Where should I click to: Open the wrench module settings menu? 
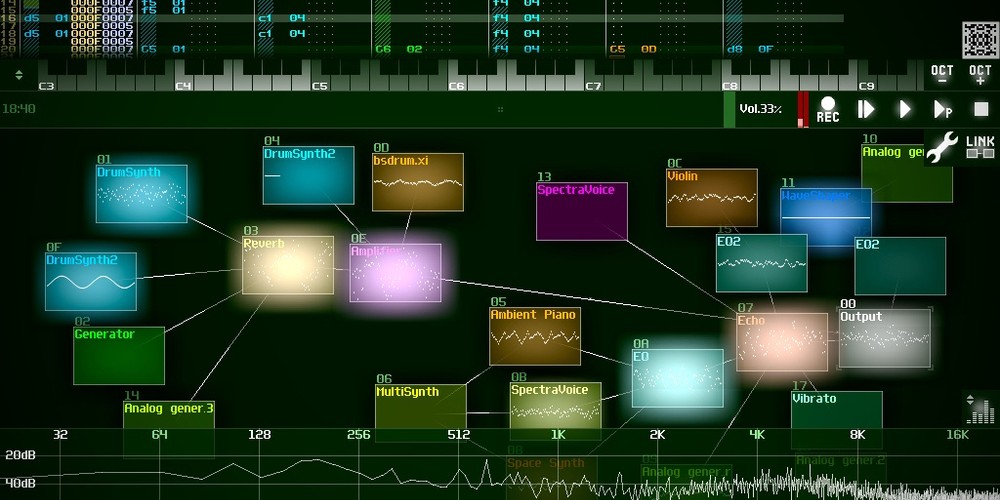pyautogui.click(x=941, y=148)
